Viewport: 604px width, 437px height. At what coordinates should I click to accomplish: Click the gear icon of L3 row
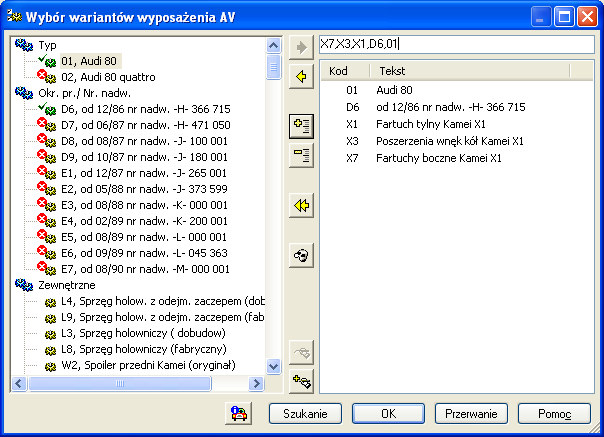pos(50,334)
